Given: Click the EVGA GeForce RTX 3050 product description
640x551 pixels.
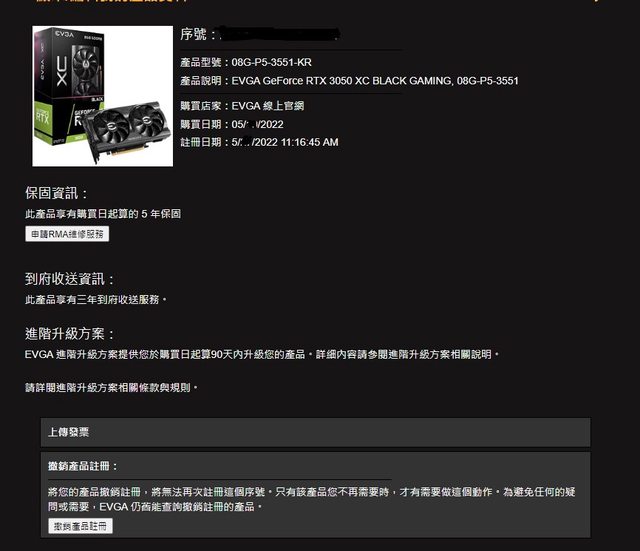Looking at the screenshot, I should pyautogui.click(x=375, y=81).
